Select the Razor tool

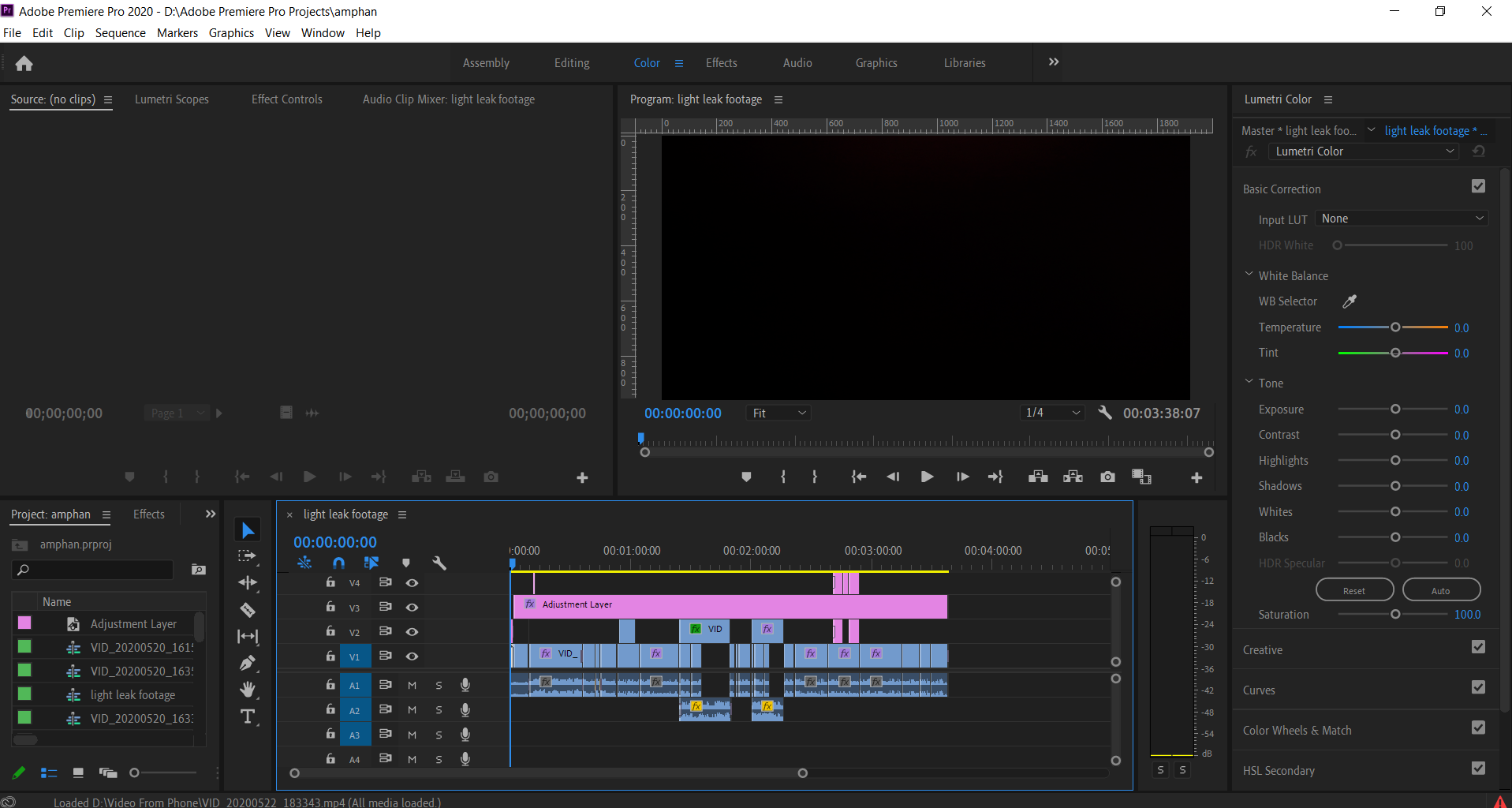(x=248, y=610)
